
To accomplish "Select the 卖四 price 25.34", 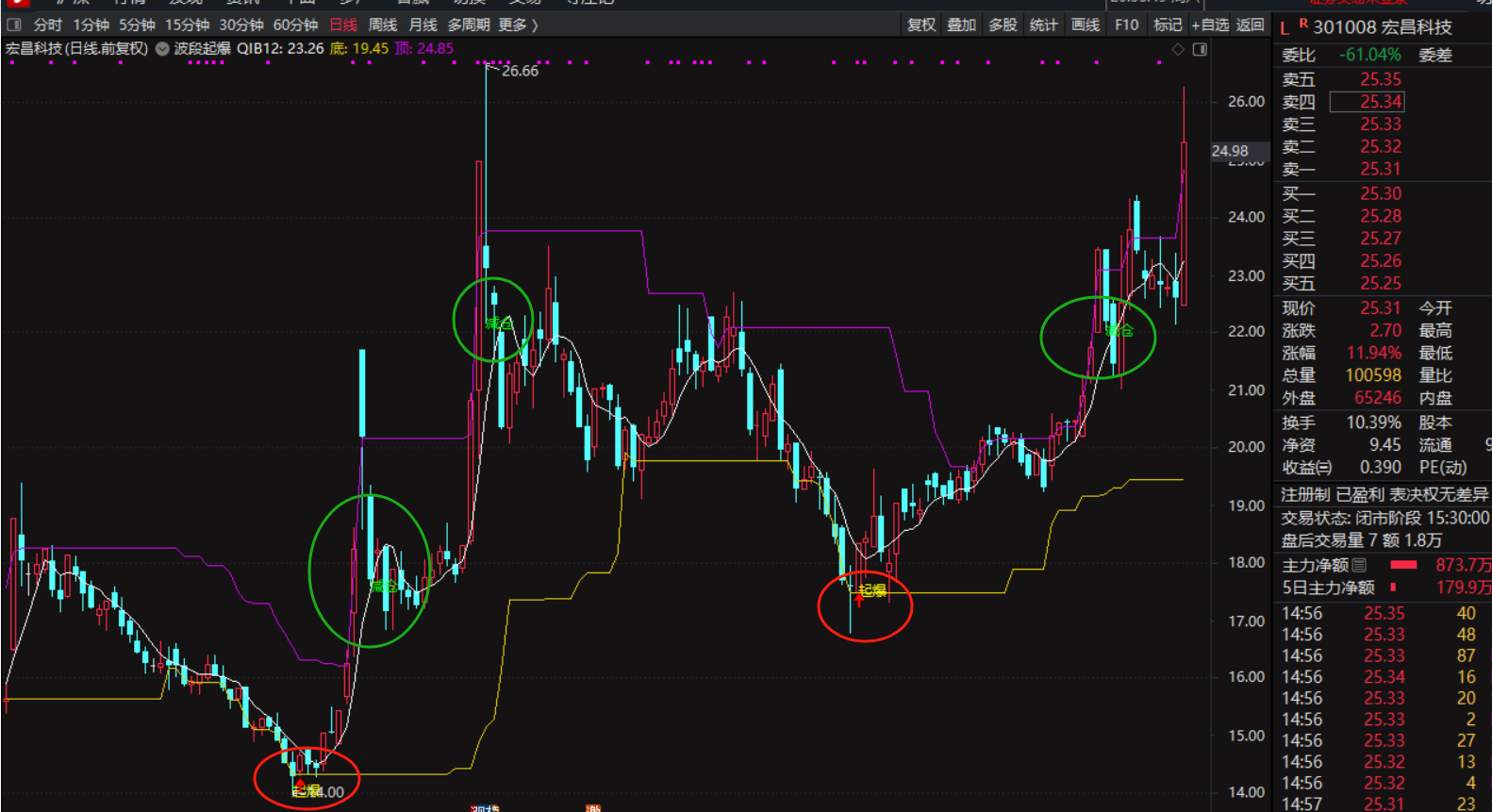I will coord(1380,102).
